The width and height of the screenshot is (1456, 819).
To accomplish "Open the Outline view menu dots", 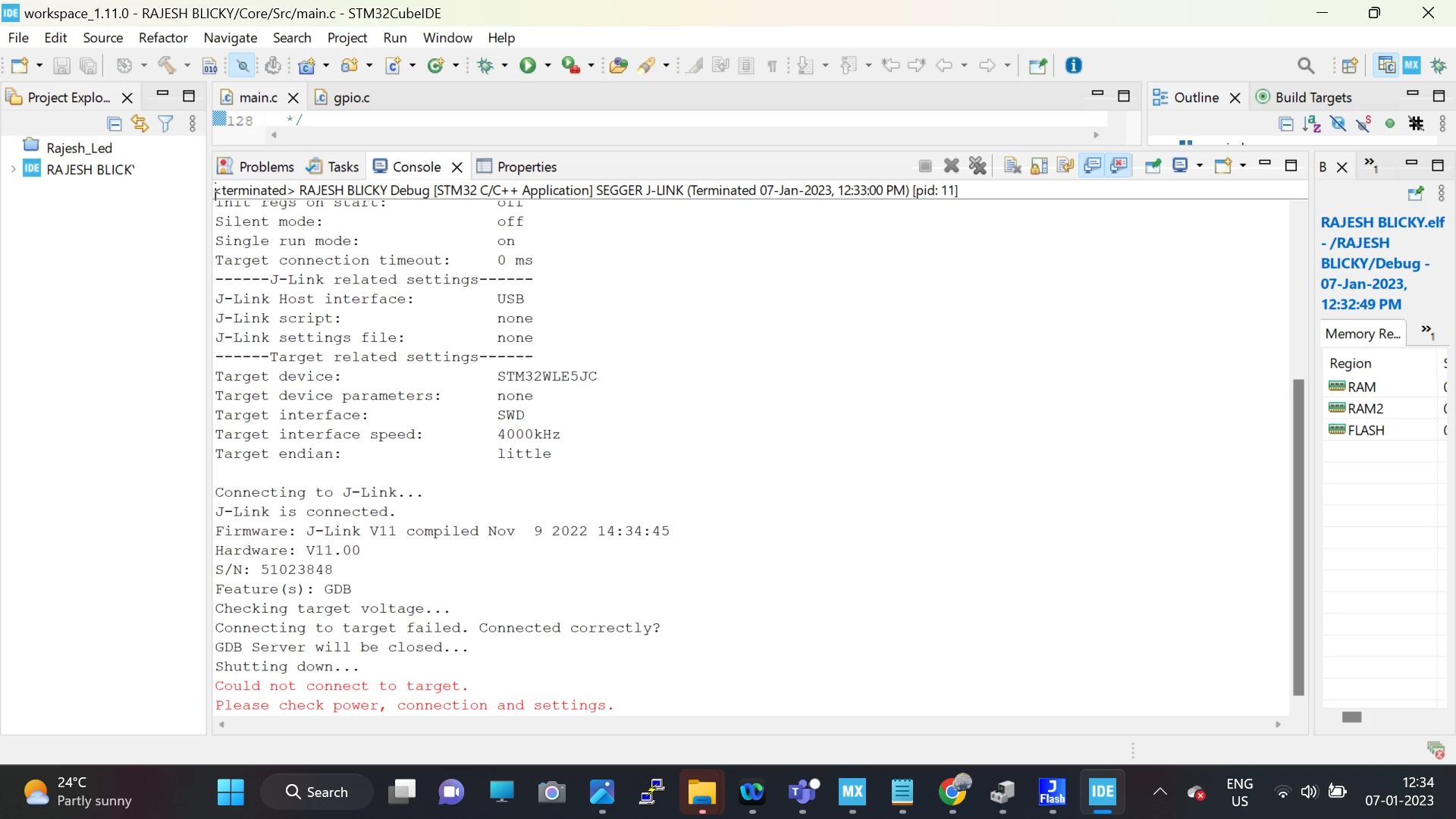I will (1442, 124).
